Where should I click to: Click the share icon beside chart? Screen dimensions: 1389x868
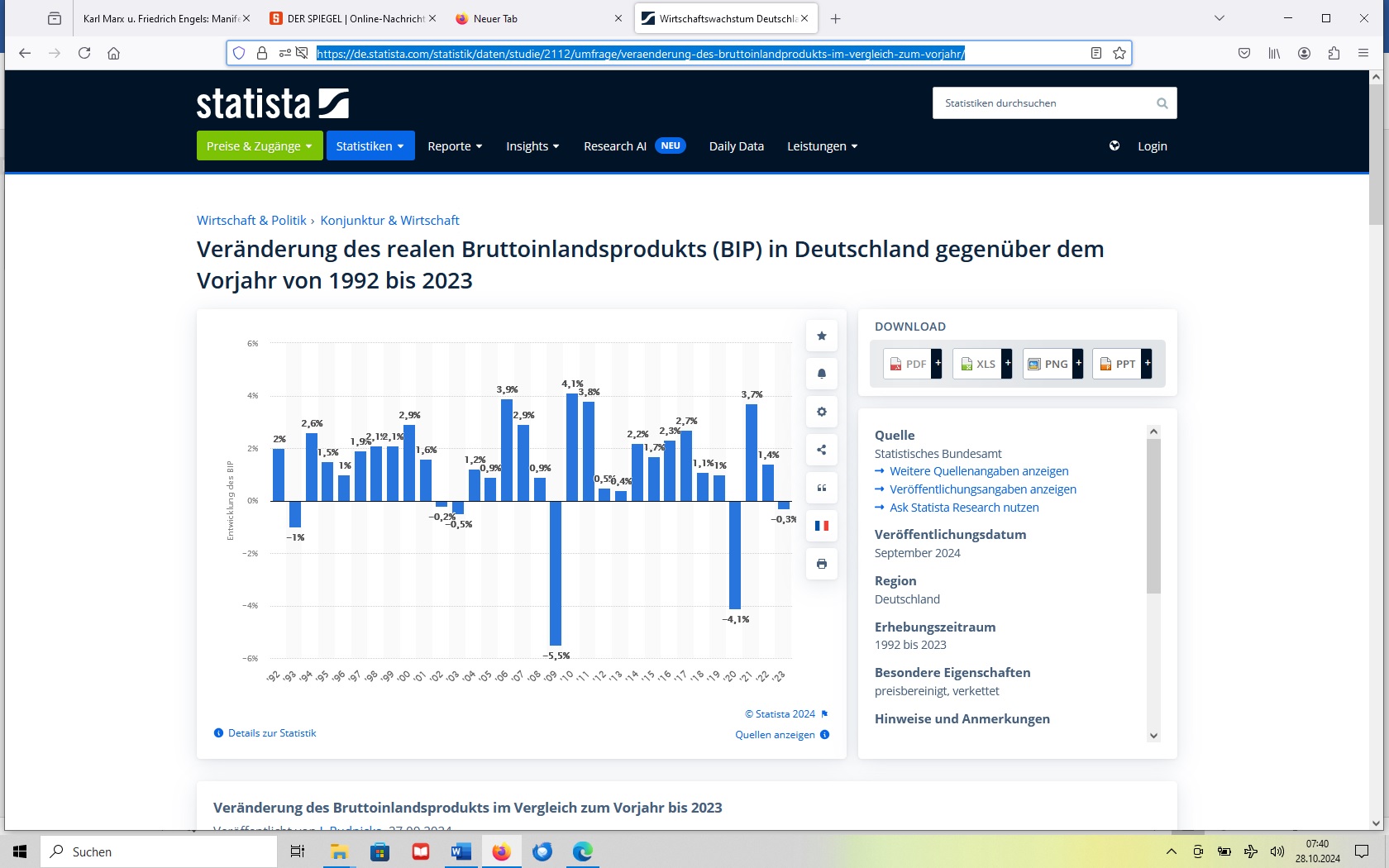pos(821,450)
